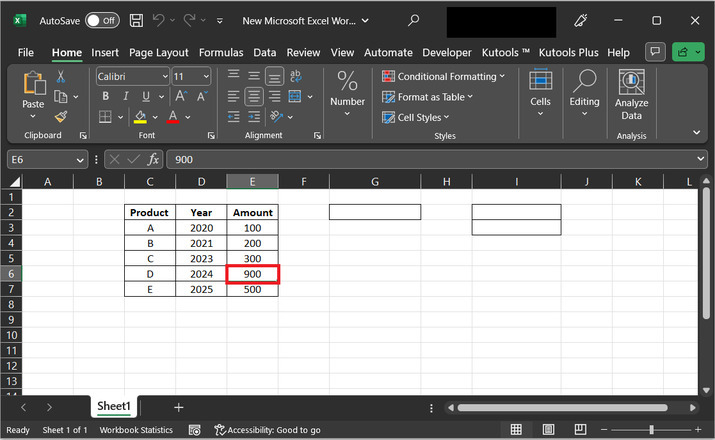Viewport: 715px width, 440px height.
Task: Click Workbook Statistics in status bar
Action: 135,430
